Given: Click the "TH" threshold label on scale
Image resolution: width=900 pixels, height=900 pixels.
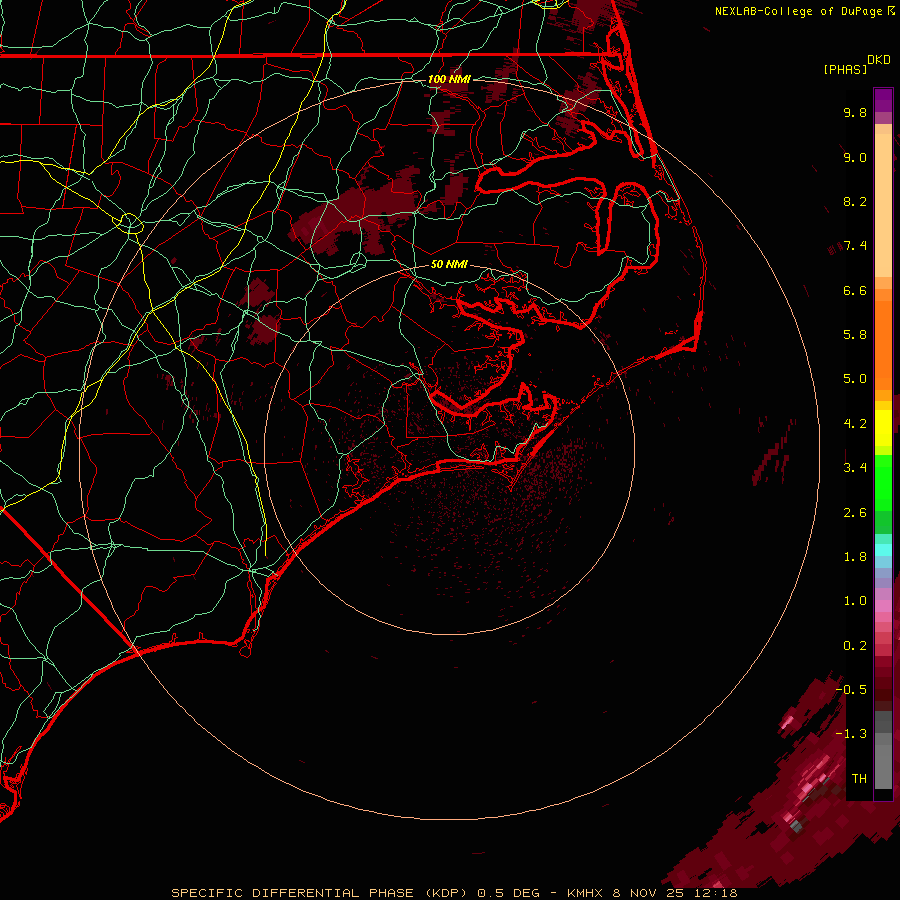Looking at the screenshot, I should (x=859, y=779).
